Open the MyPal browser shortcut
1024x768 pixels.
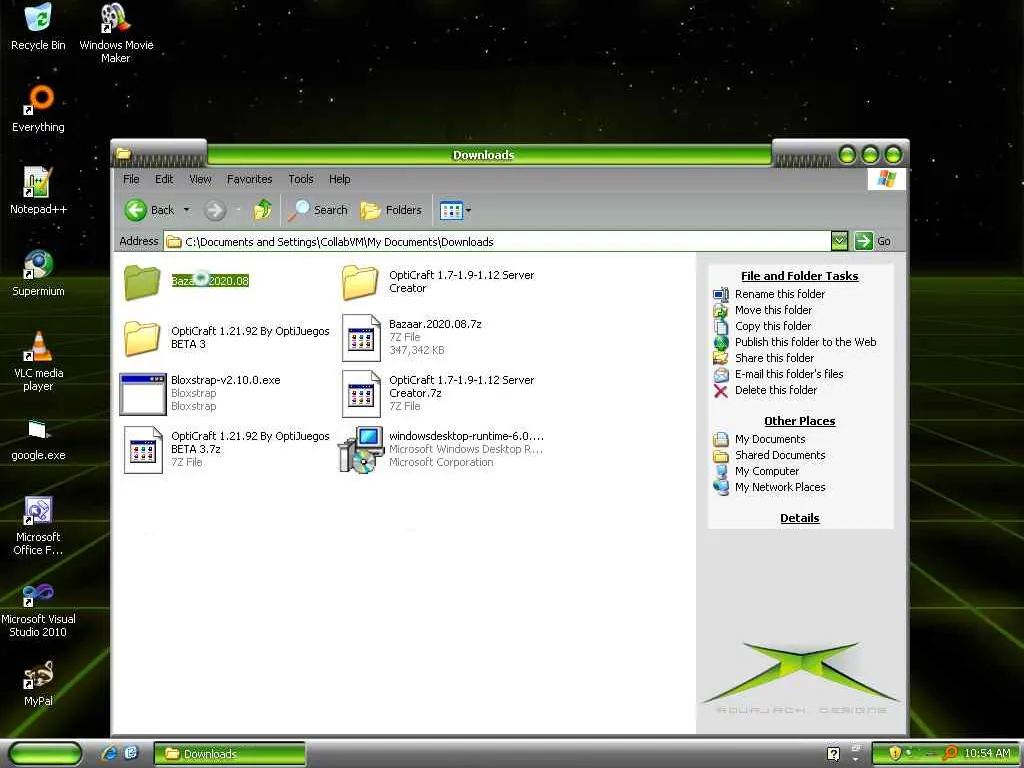39,684
